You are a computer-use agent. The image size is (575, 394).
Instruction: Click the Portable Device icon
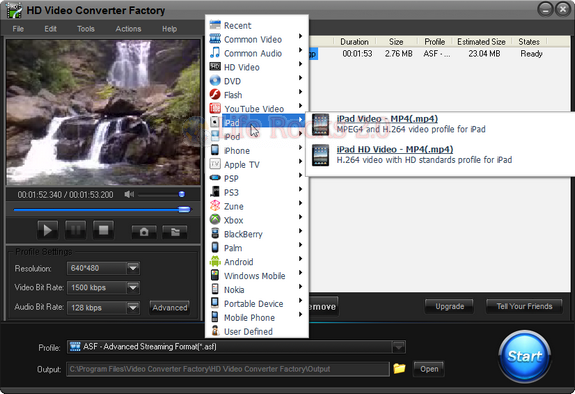point(215,303)
